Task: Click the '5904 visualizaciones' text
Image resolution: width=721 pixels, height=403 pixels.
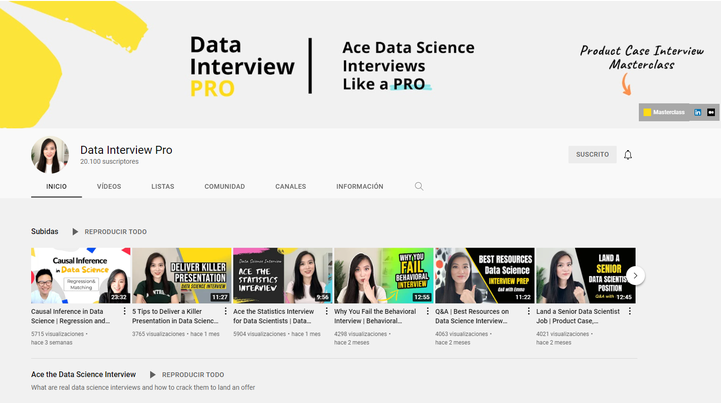Action: point(259,334)
